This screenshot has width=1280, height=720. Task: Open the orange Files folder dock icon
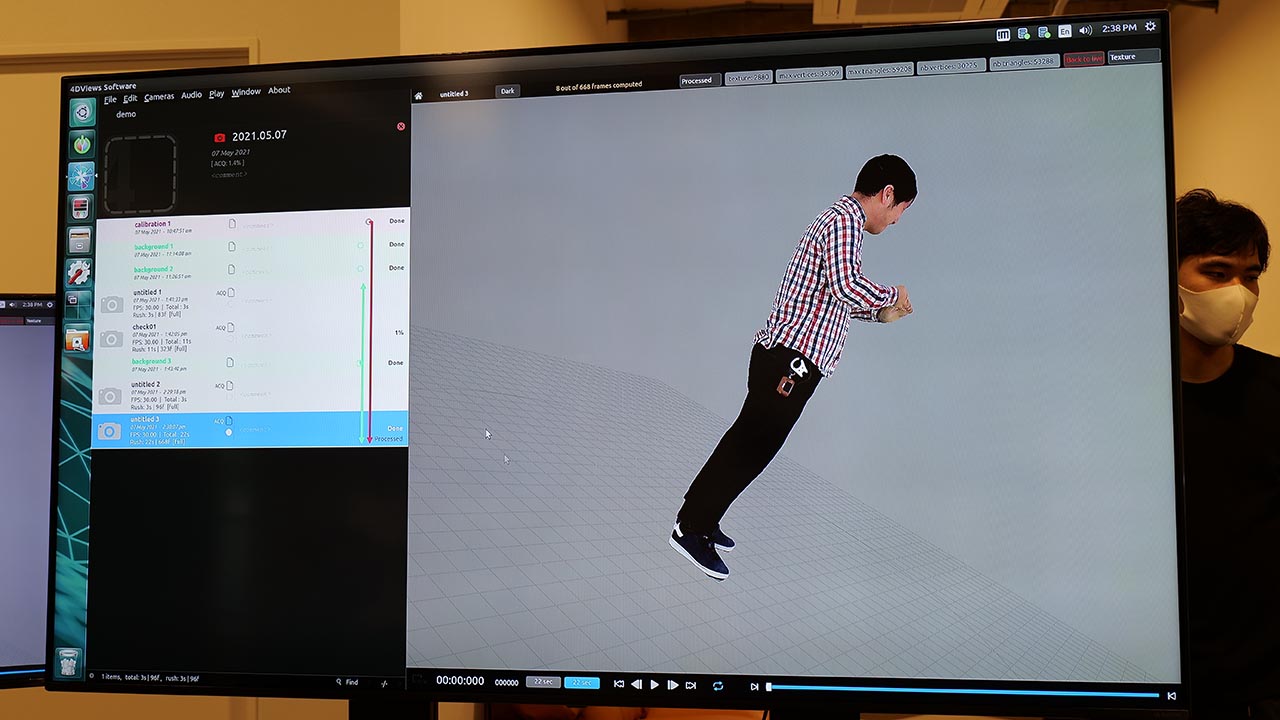click(76, 338)
